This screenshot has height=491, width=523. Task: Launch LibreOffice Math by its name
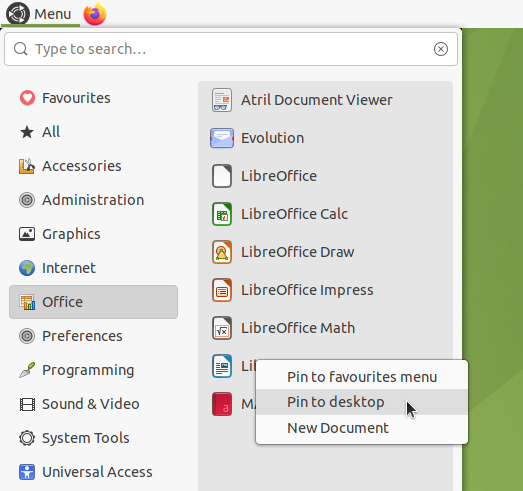(298, 328)
